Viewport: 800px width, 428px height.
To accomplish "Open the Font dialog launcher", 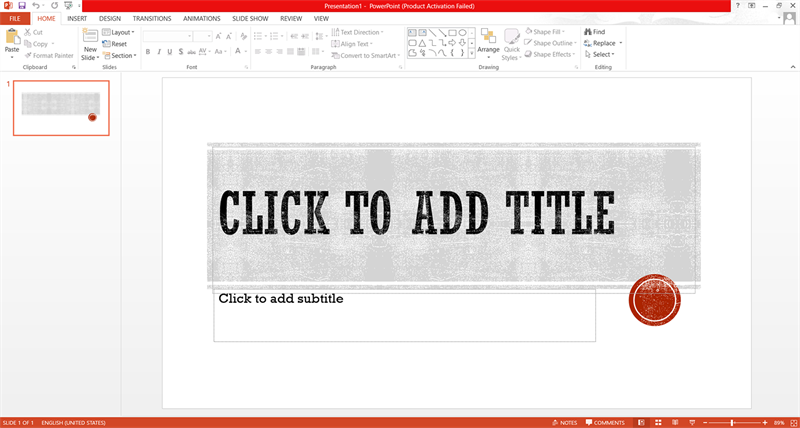I will coord(246,67).
